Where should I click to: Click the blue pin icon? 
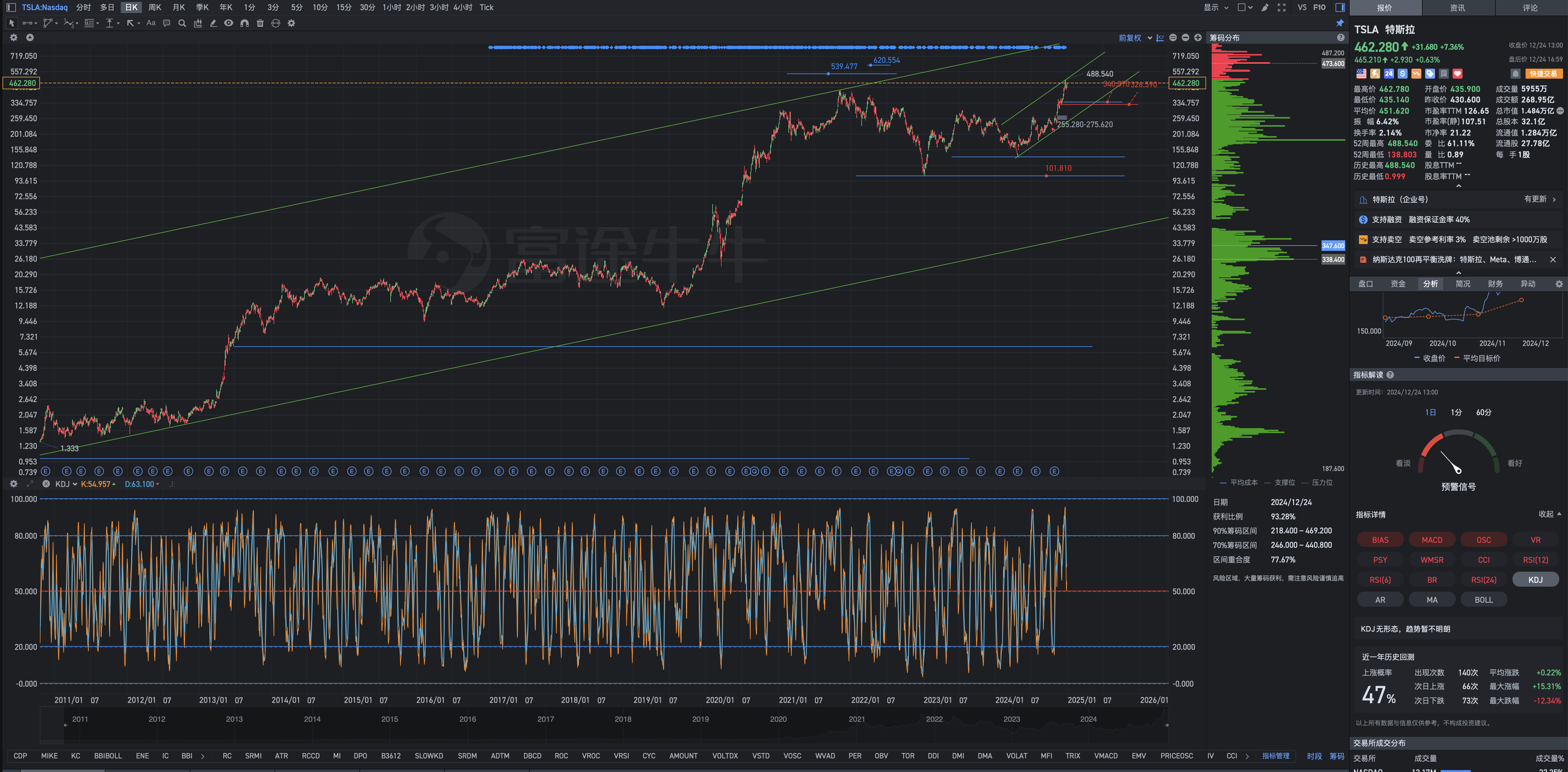pos(1340,23)
